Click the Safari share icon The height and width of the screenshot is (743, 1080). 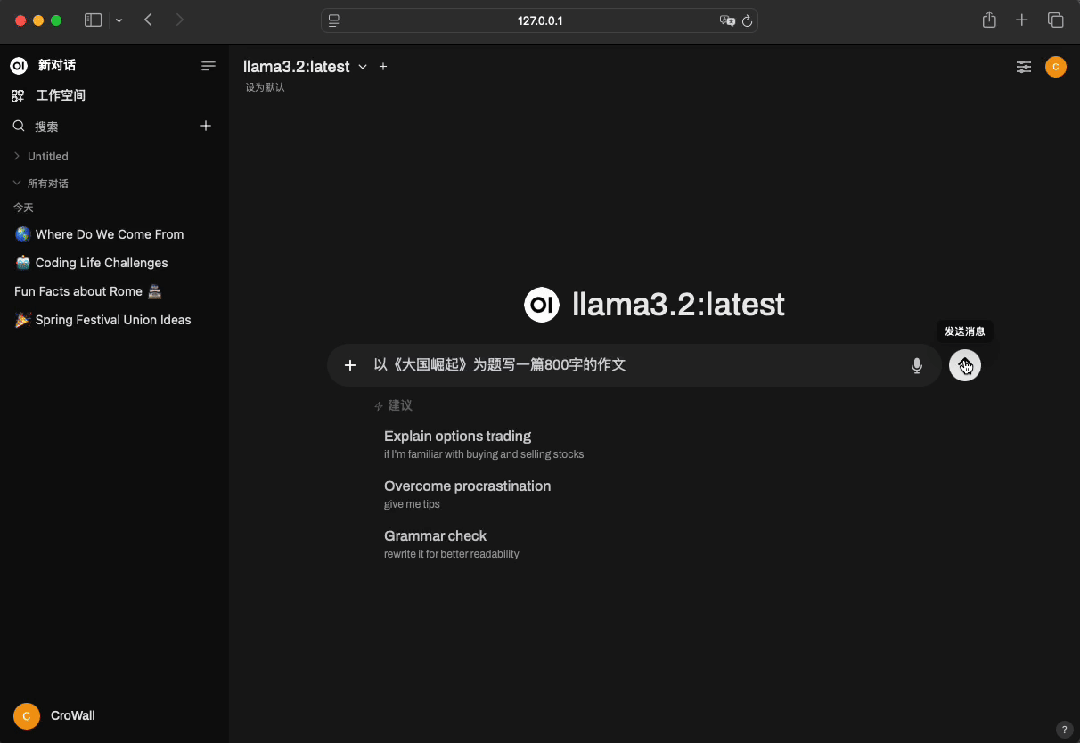(x=989, y=20)
